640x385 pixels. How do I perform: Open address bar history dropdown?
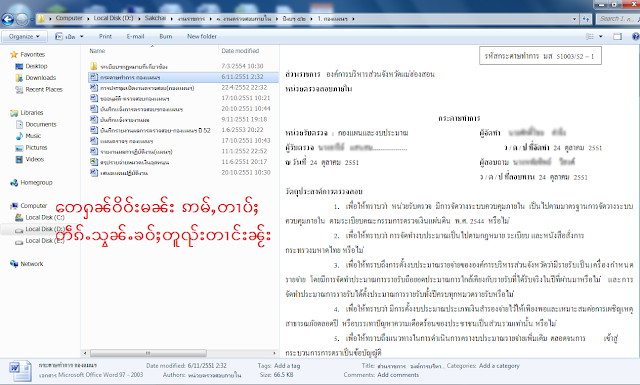(x=574, y=19)
